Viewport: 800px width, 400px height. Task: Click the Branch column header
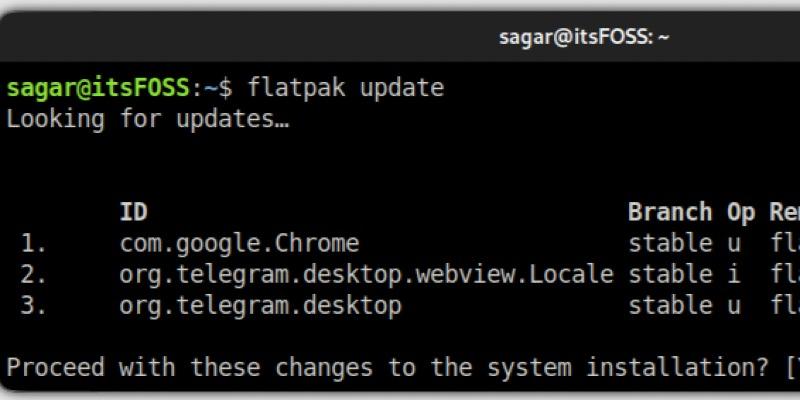pyautogui.click(x=670, y=212)
